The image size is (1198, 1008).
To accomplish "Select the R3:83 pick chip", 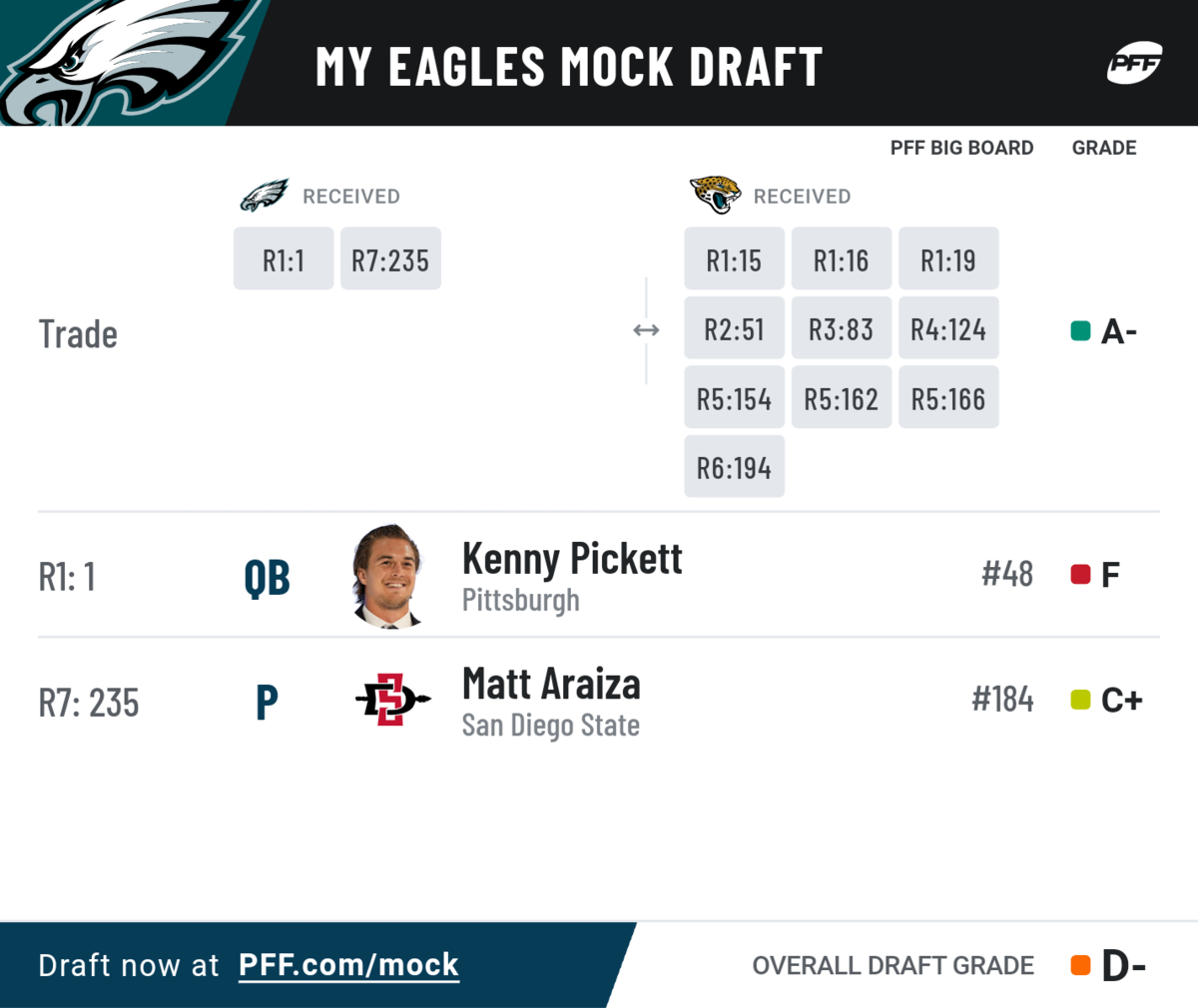I will coord(842,327).
